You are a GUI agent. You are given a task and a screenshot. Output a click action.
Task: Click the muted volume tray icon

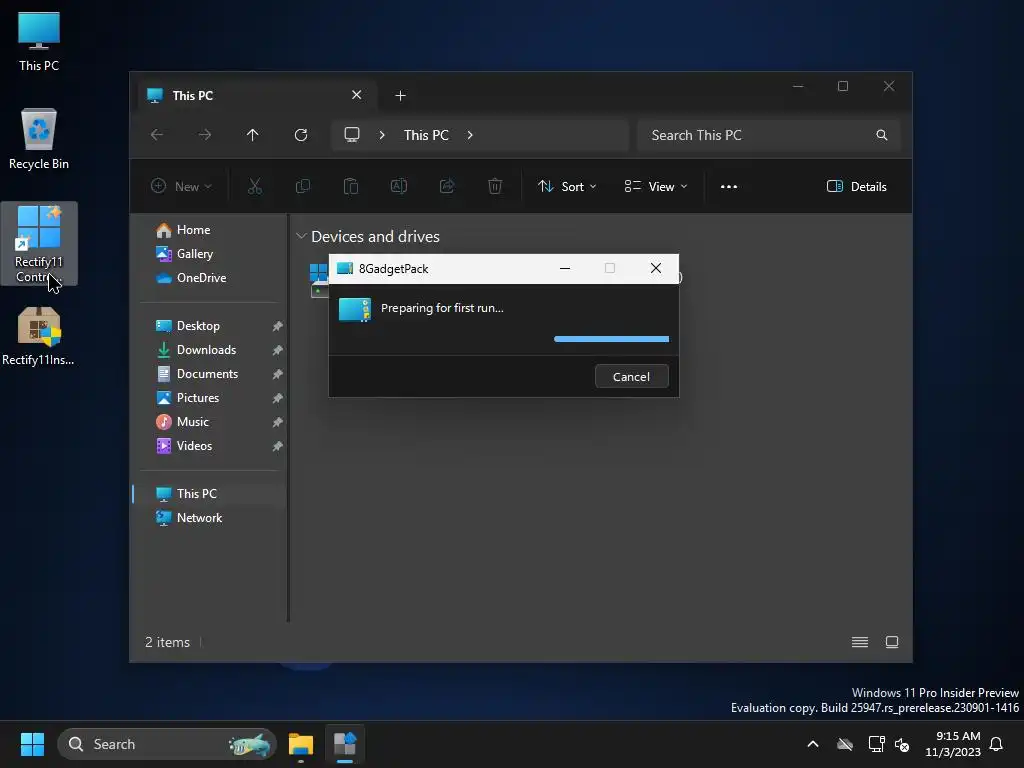pos(902,744)
